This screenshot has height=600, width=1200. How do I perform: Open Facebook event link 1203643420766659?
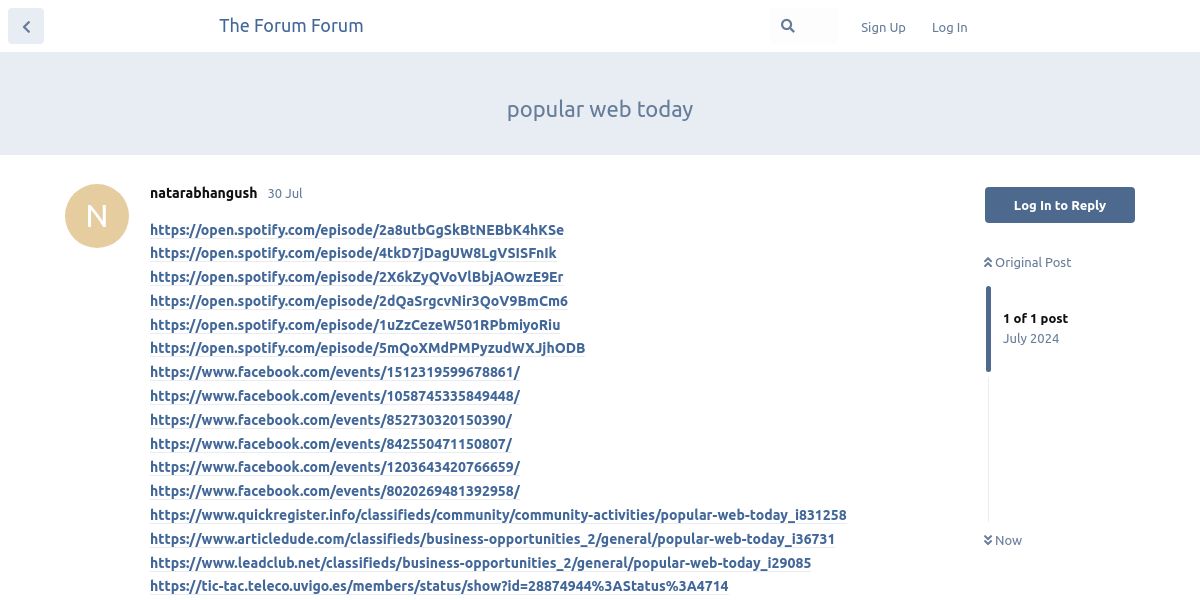coord(335,467)
